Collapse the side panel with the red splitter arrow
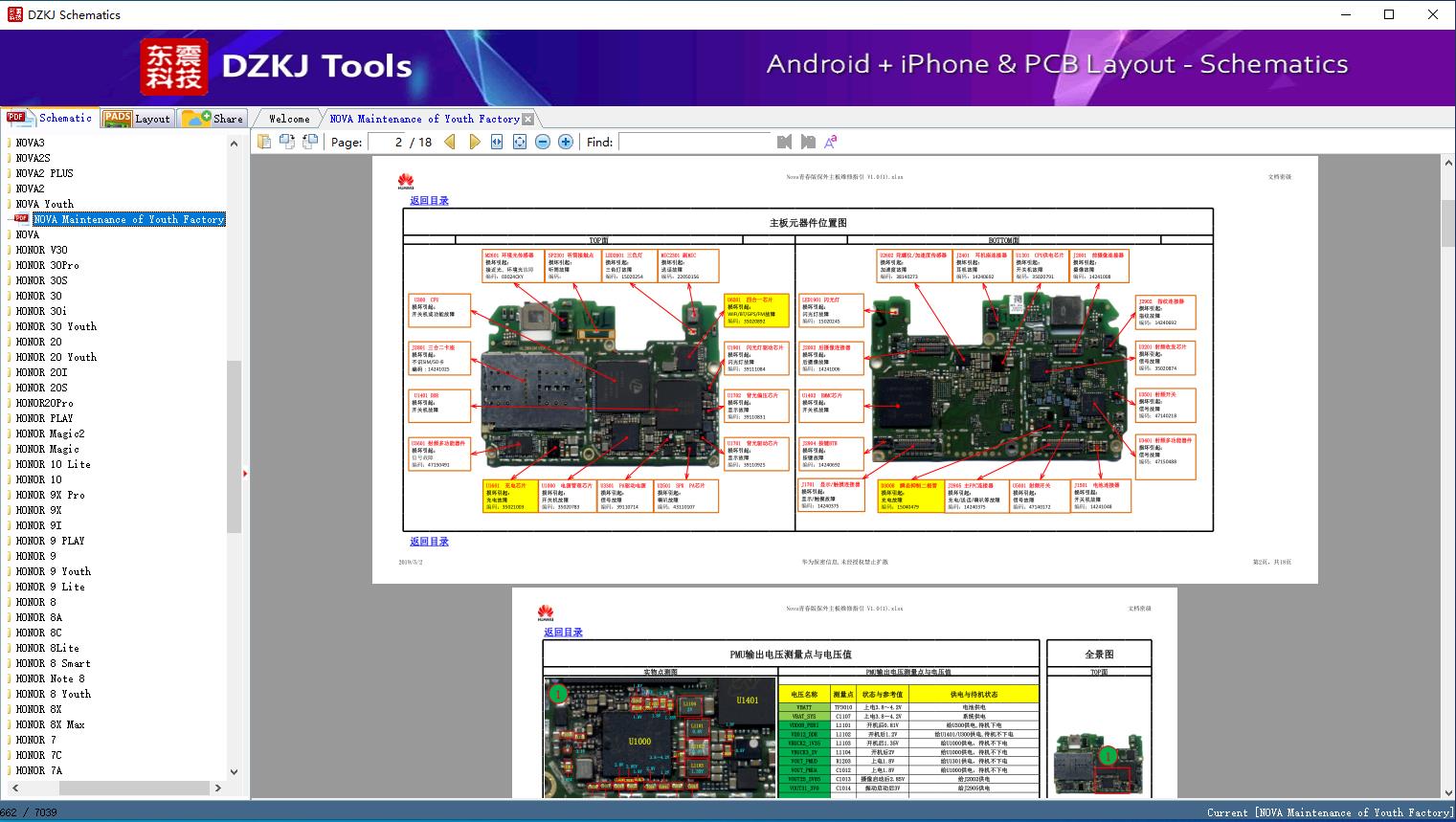Viewport: 1456px width, 822px height. tap(245, 473)
